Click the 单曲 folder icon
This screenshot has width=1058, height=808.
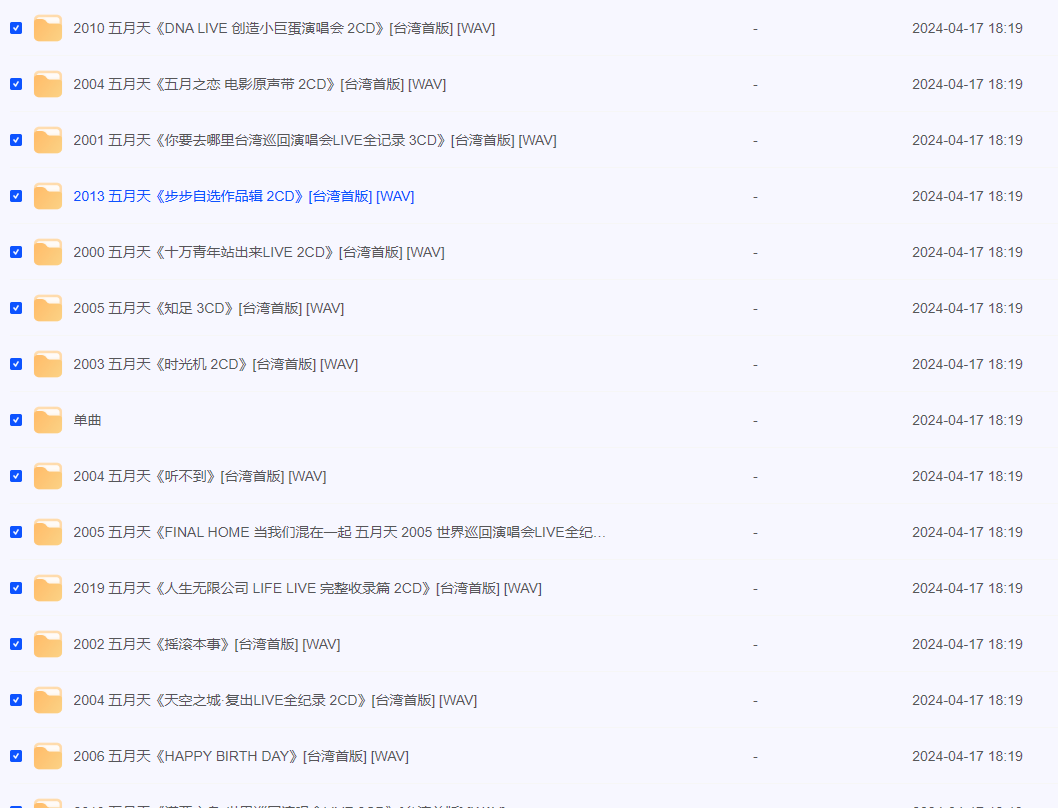pos(48,421)
